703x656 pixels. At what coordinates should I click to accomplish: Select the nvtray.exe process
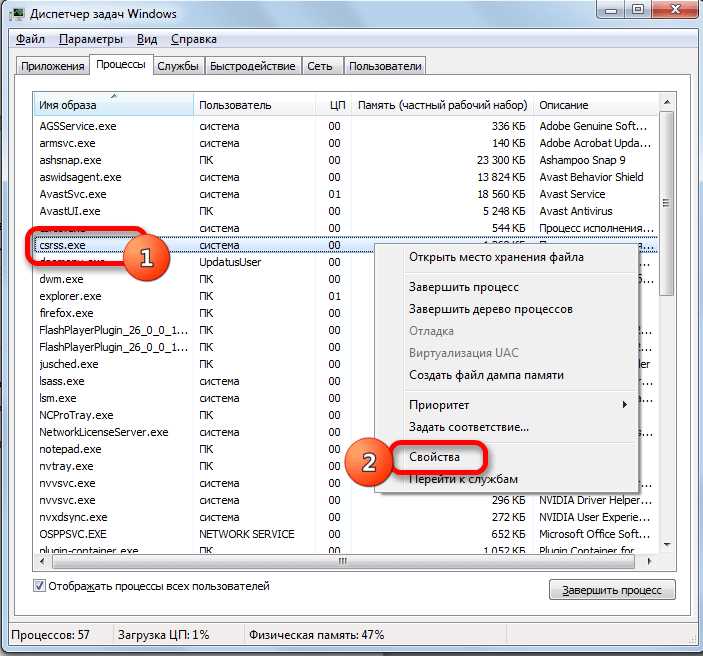pyautogui.click(x=66, y=466)
